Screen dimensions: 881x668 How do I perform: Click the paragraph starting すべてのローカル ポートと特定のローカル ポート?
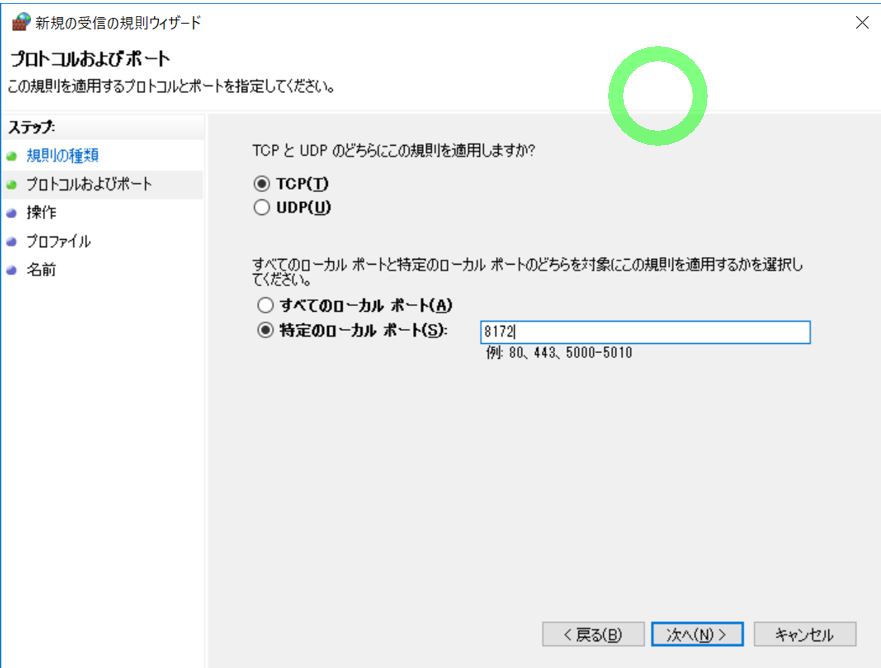(528, 272)
